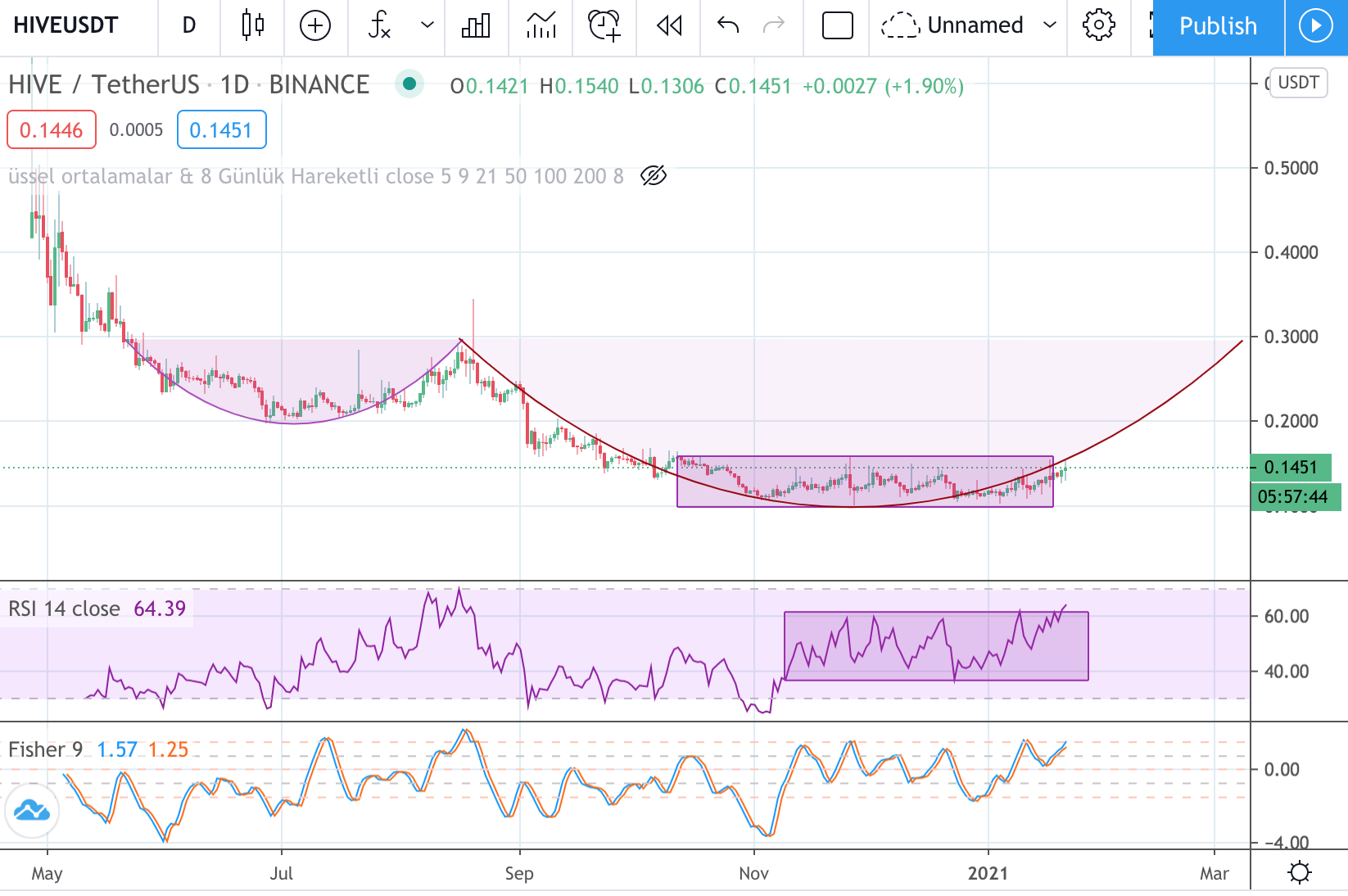Open the time axis settings icon
Viewport: 1348px width, 896px height.
click(1300, 873)
